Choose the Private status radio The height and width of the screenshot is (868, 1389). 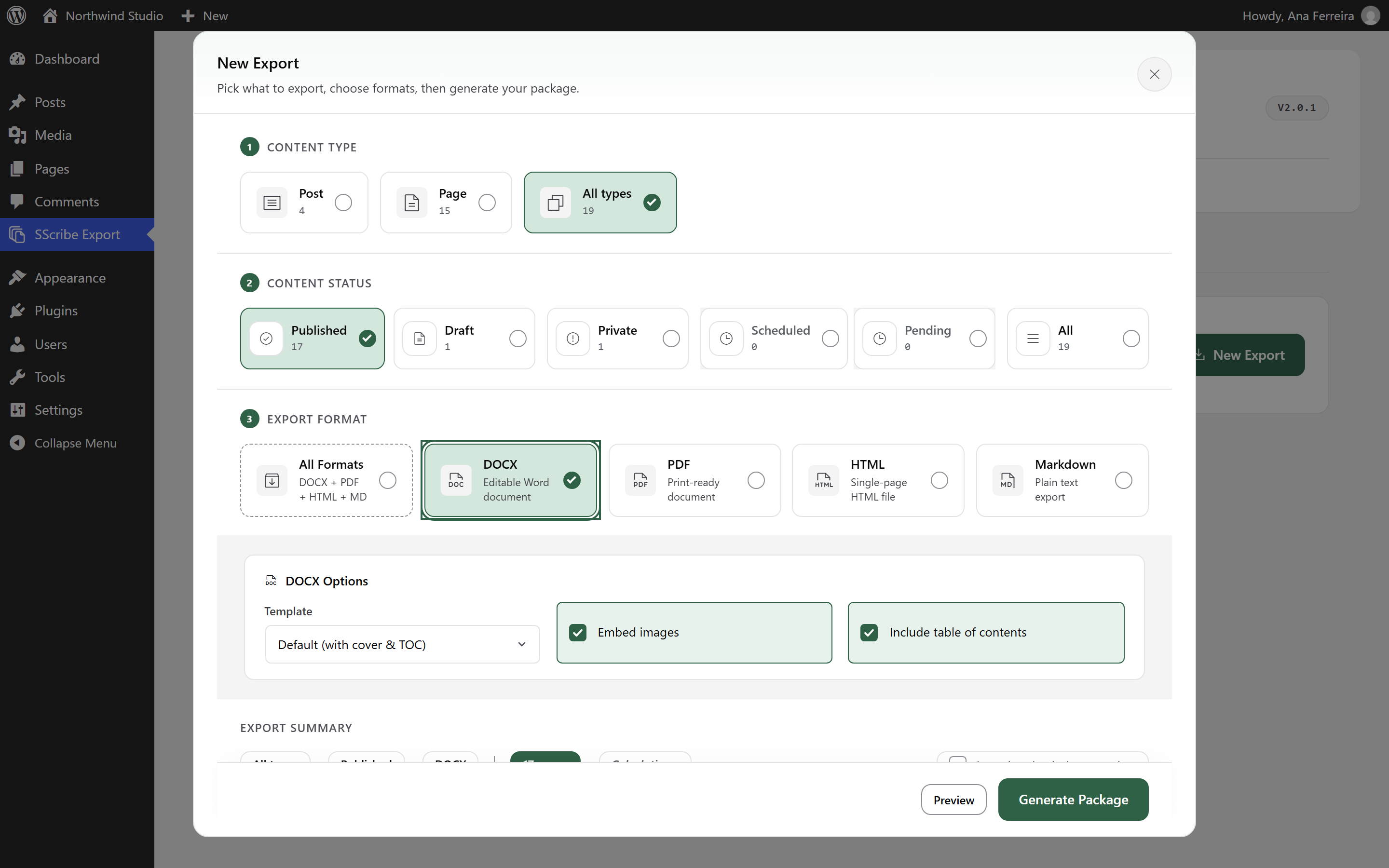[x=671, y=339]
